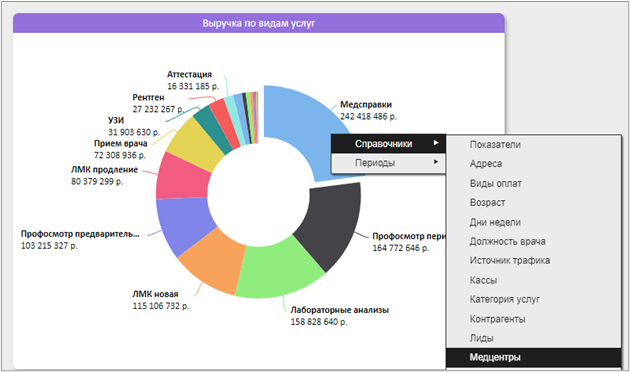The width and height of the screenshot is (630, 372).
Task: Select the highlighted Медцентры item
Action: 534,357
